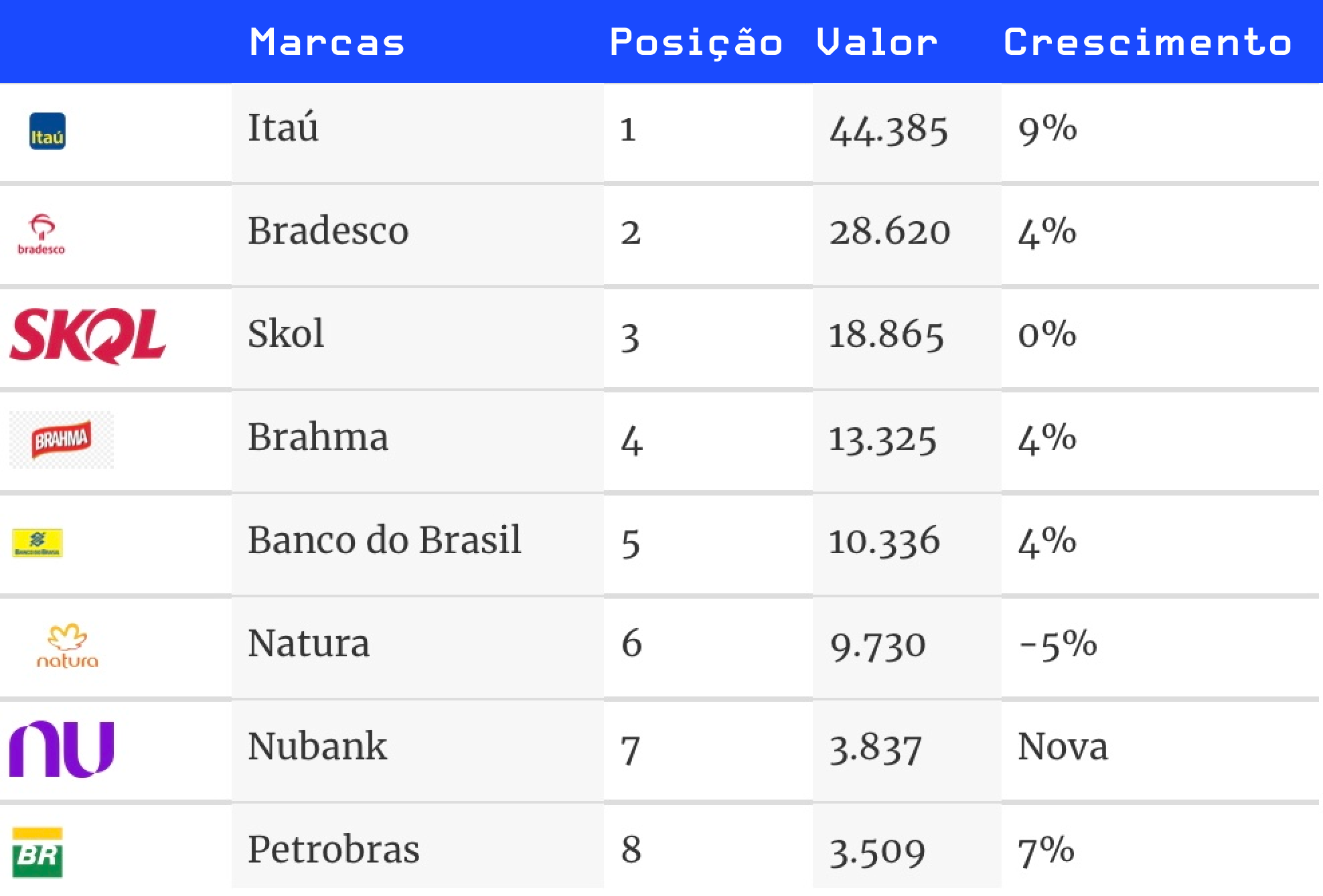This screenshot has height=896, width=1323.
Task: Click the Nubank logo
Action: (62, 749)
